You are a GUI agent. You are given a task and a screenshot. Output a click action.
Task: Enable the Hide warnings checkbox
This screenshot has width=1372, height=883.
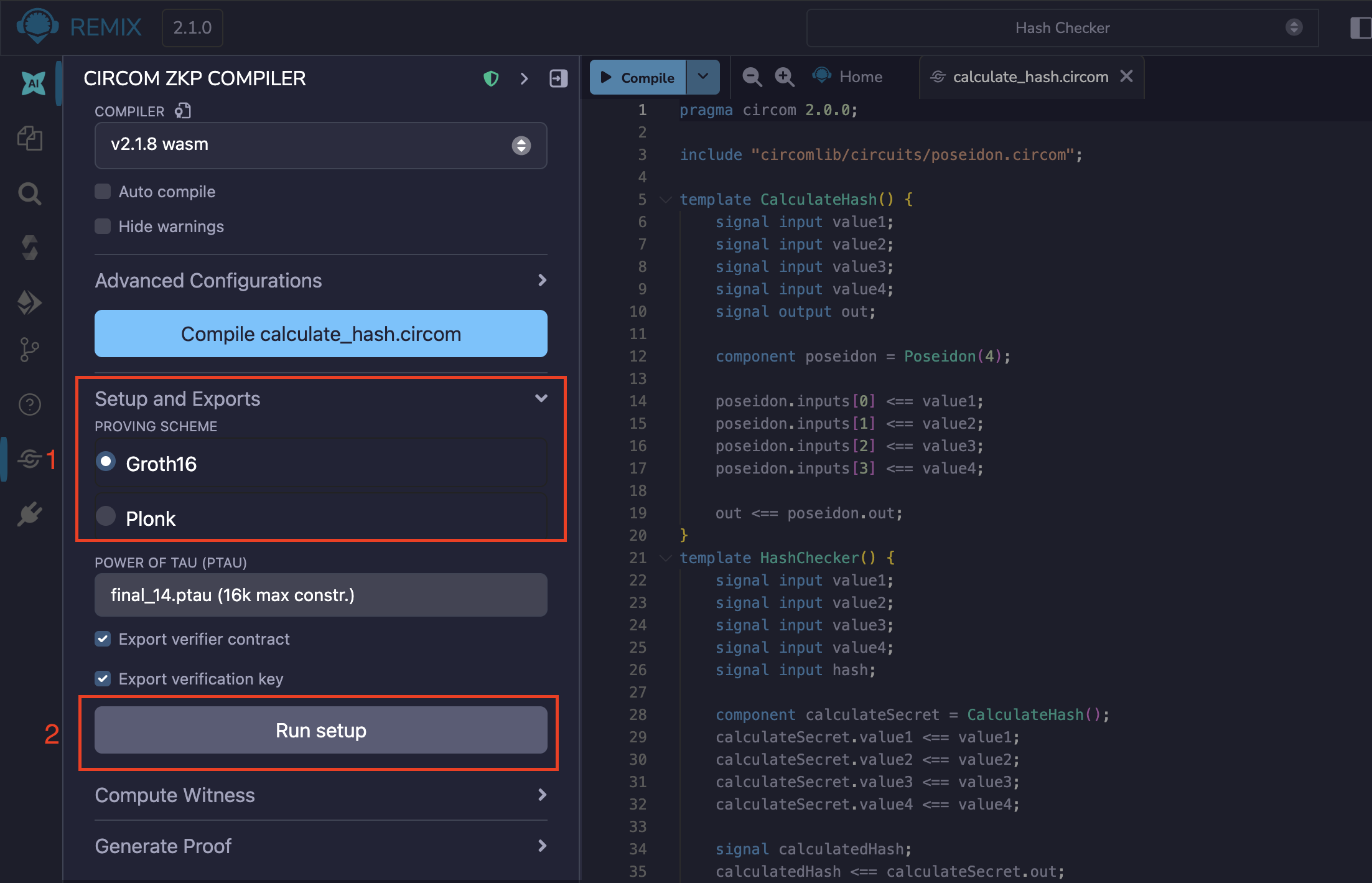(x=103, y=226)
